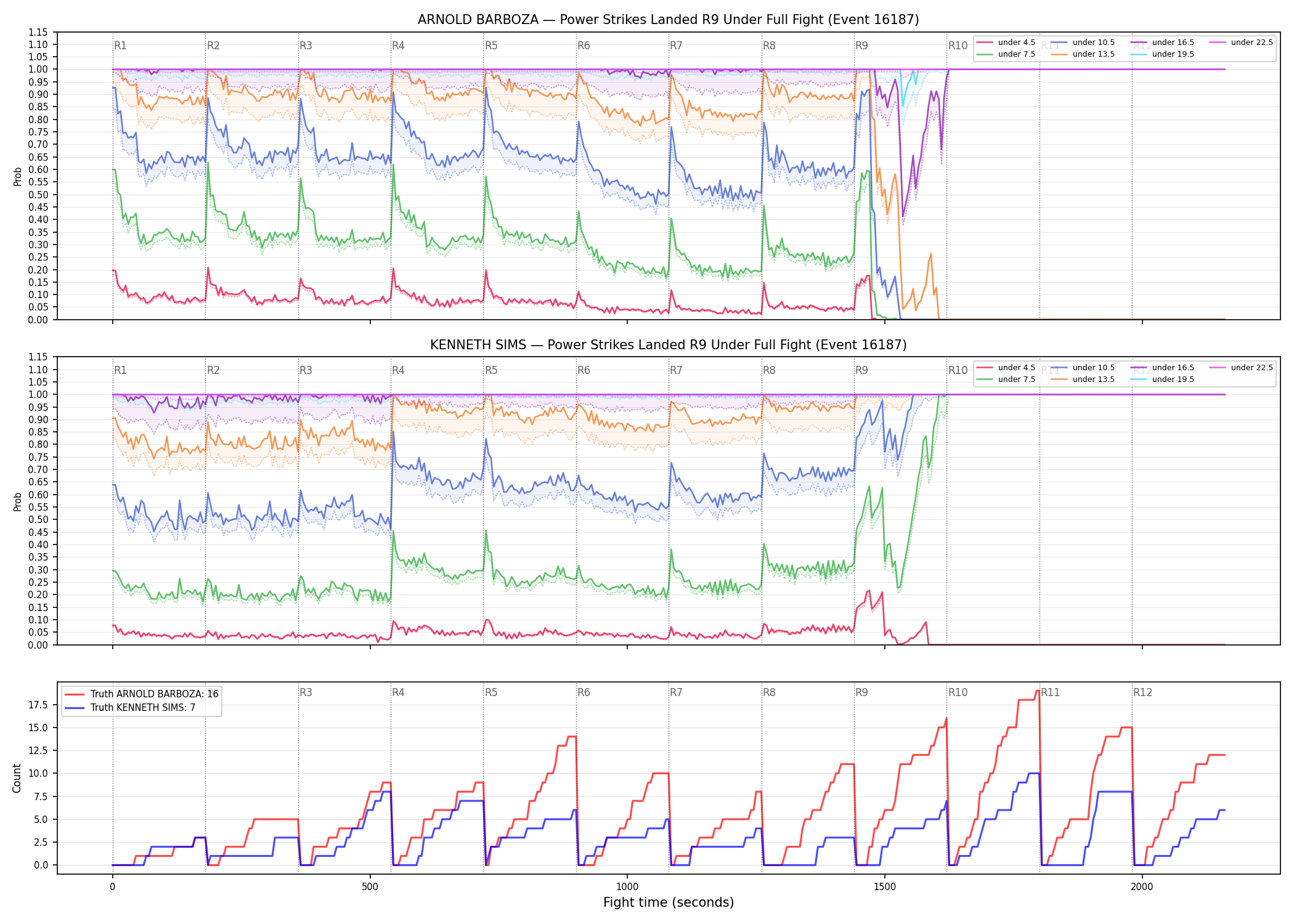Click the R5 round marker in Sims chart
Image resolution: width=1294 pixels, height=924 pixels.
[x=491, y=370]
